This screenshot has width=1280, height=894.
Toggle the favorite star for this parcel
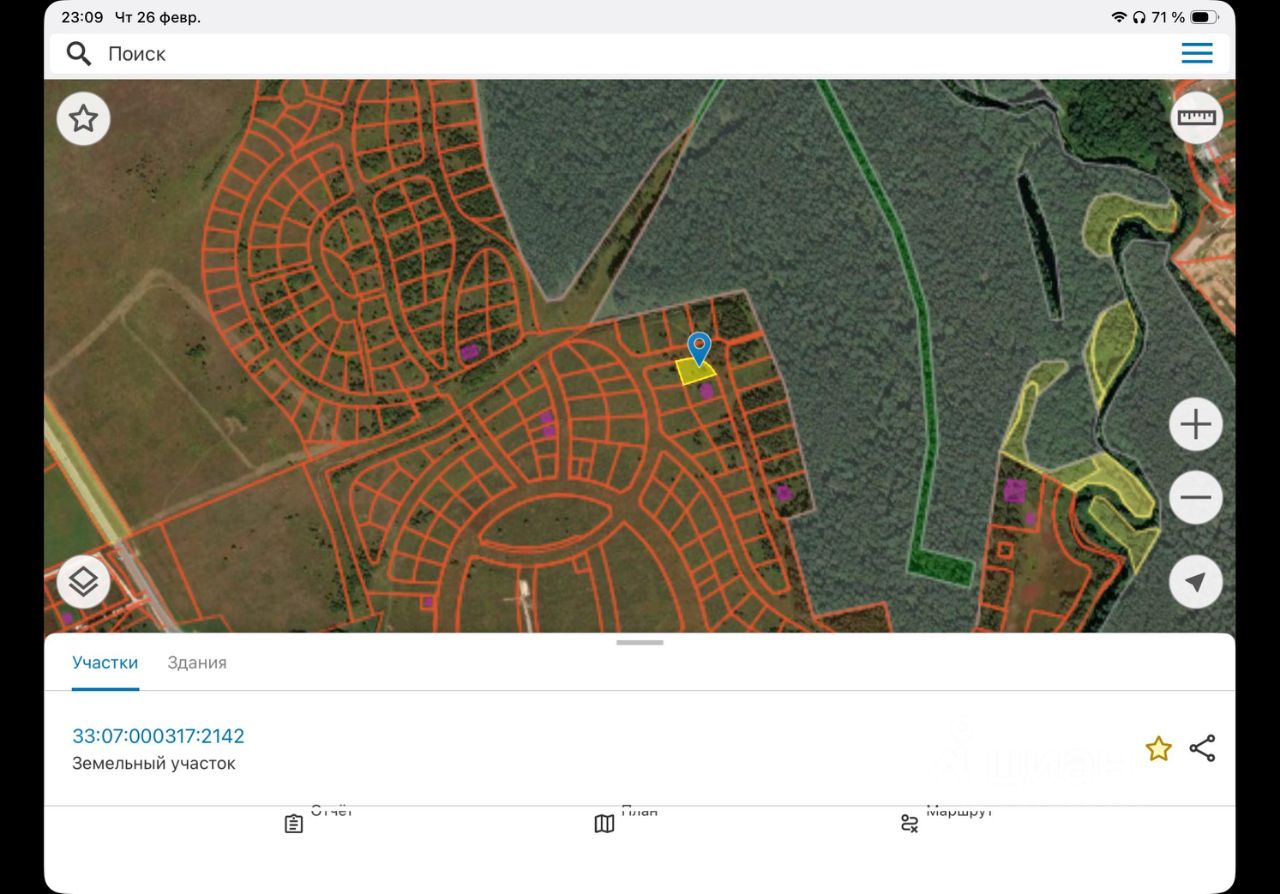point(1158,748)
